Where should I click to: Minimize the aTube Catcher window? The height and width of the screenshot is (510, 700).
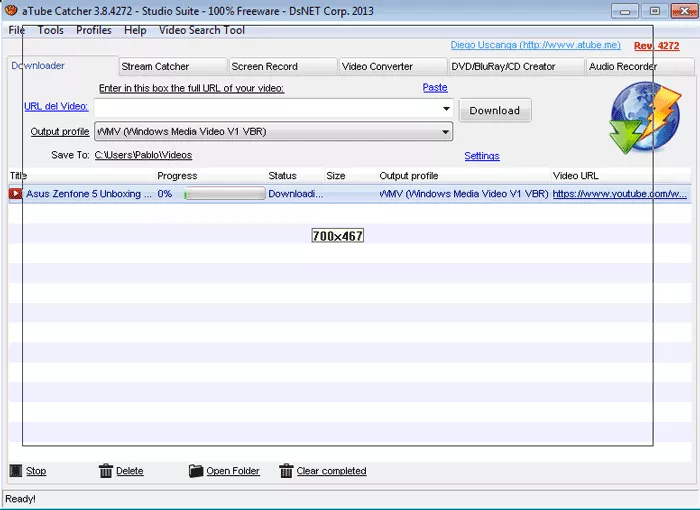pyautogui.click(x=625, y=11)
